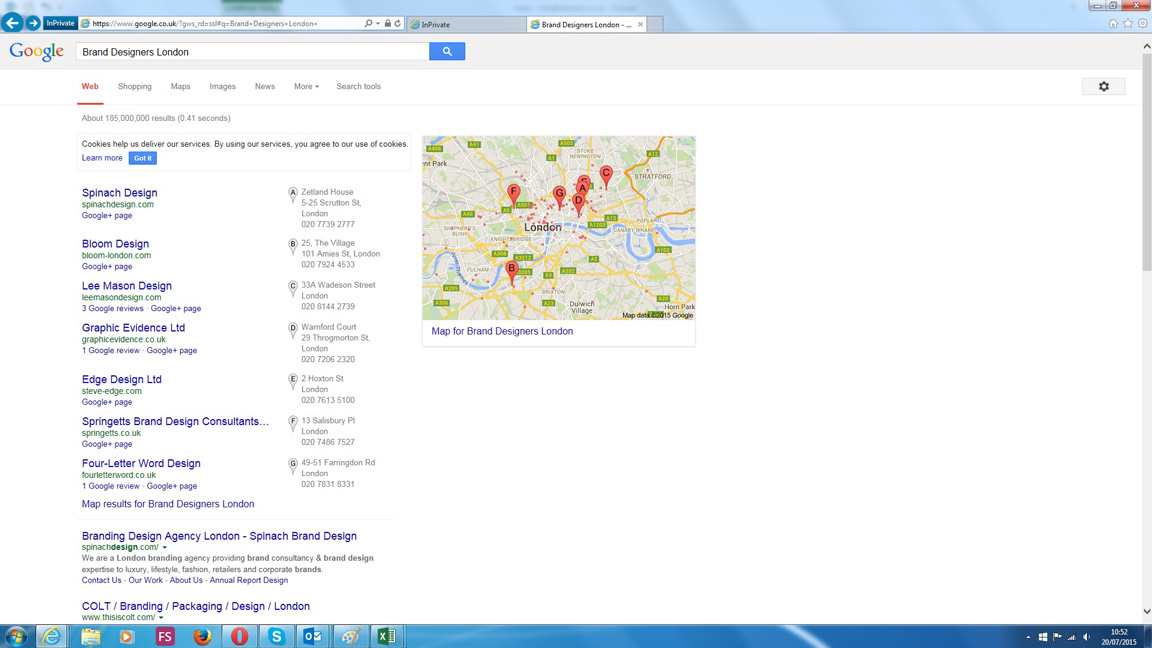Start Firefox from the taskbar
Image resolution: width=1152 pixels, height=648 pixels.
pyautogui.click(x=202, y=636)
